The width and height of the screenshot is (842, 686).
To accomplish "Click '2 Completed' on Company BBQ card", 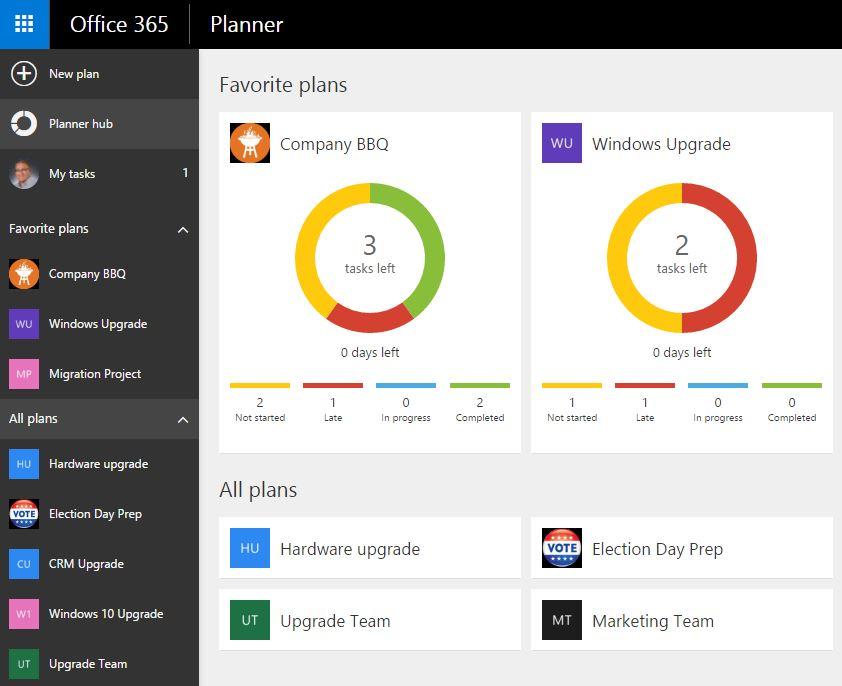I will pos(480,409).
